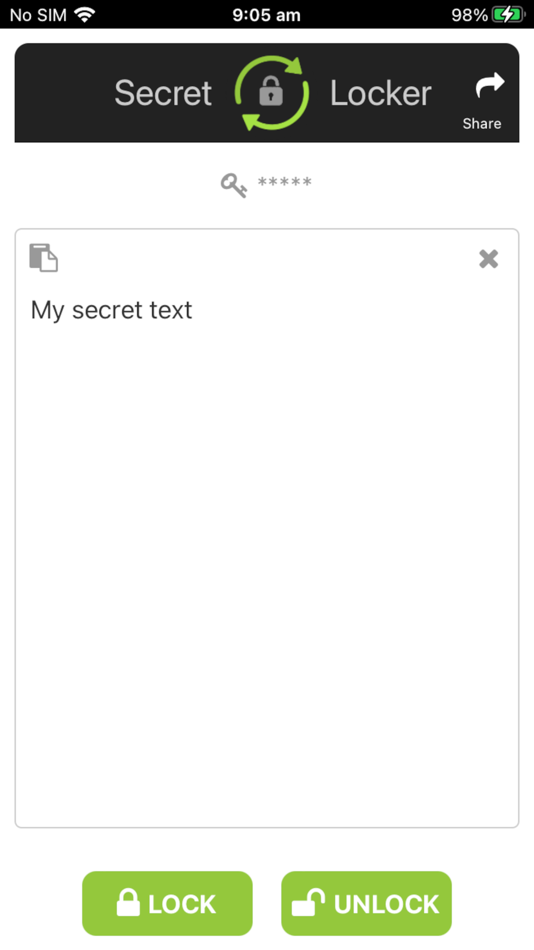Image resolution: width=534 pixels, height=950 pixels.
Task: Tap the LOCK button
Action: click(167, 903)
